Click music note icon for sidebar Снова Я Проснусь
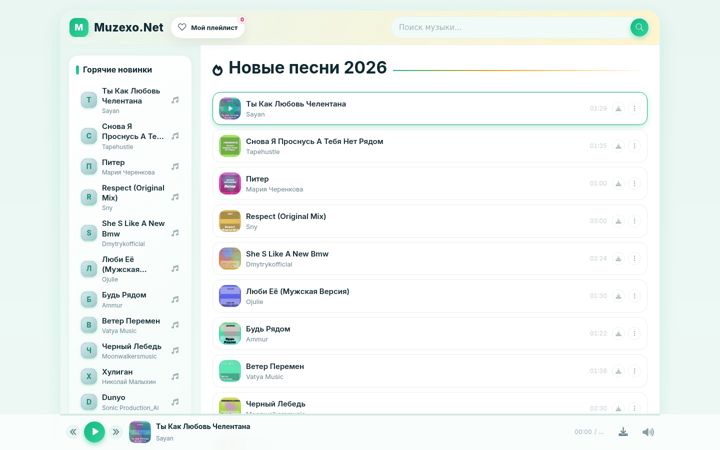 tap(175, 136)
